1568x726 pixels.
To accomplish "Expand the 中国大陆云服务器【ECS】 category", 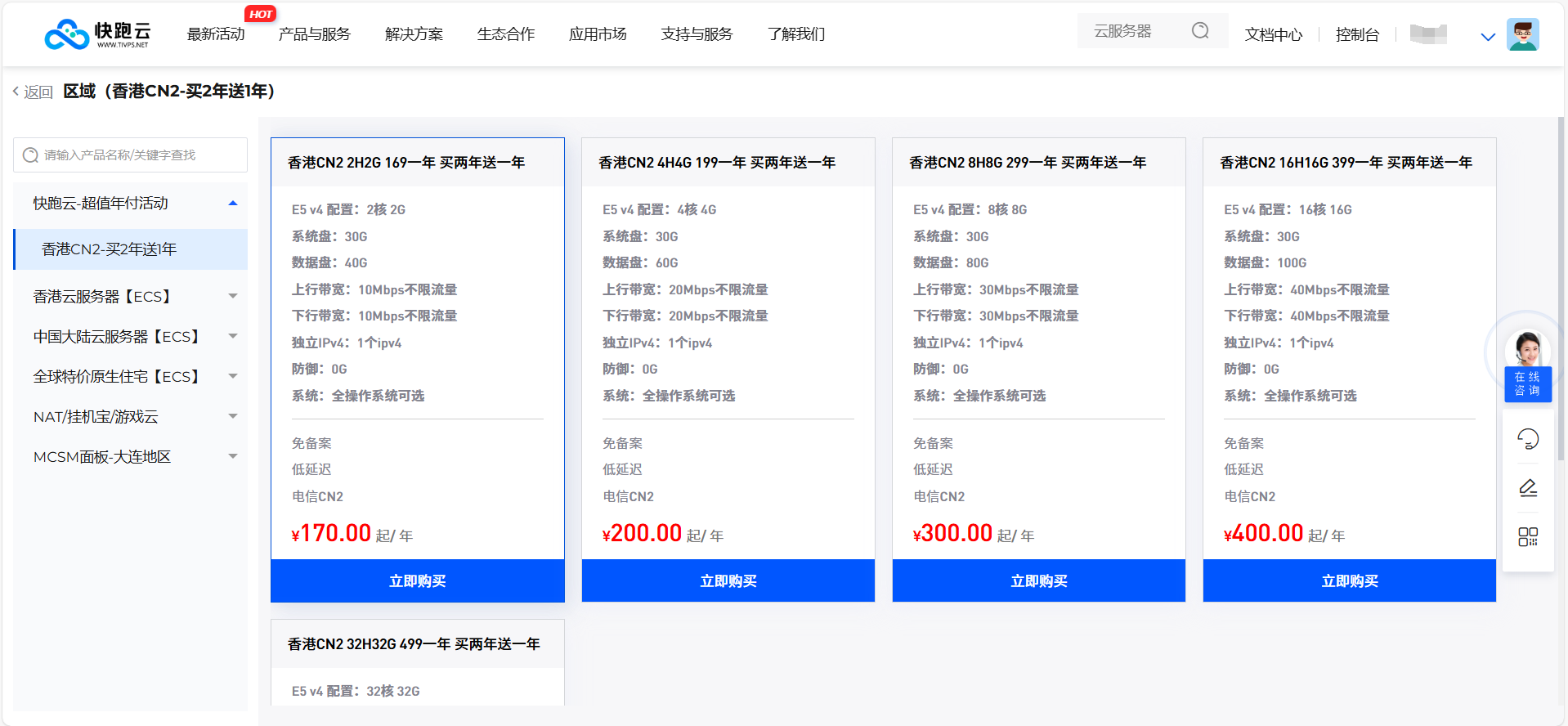I will point(233,337).
